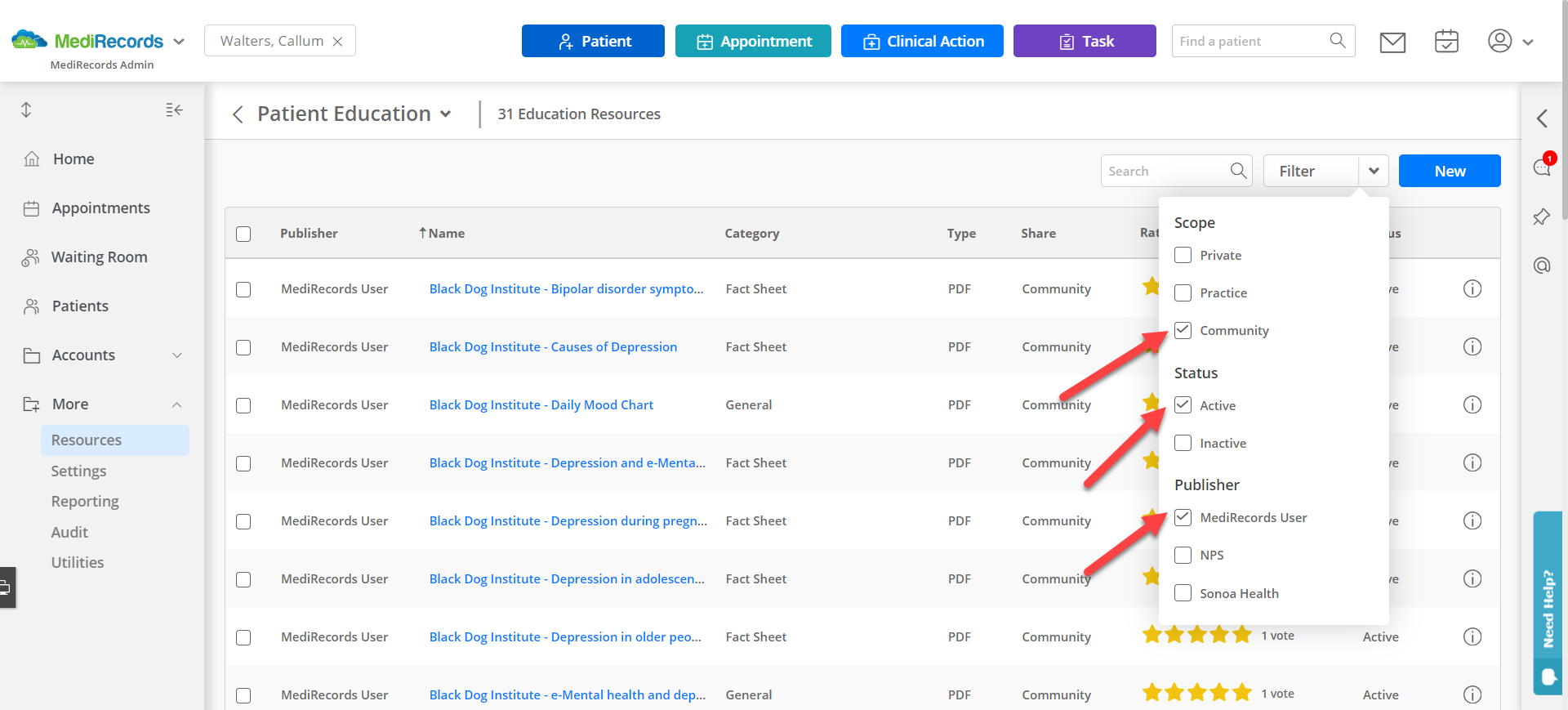
Task: Open info for Depression in older people row
Action: click(x=1472, y=636)
